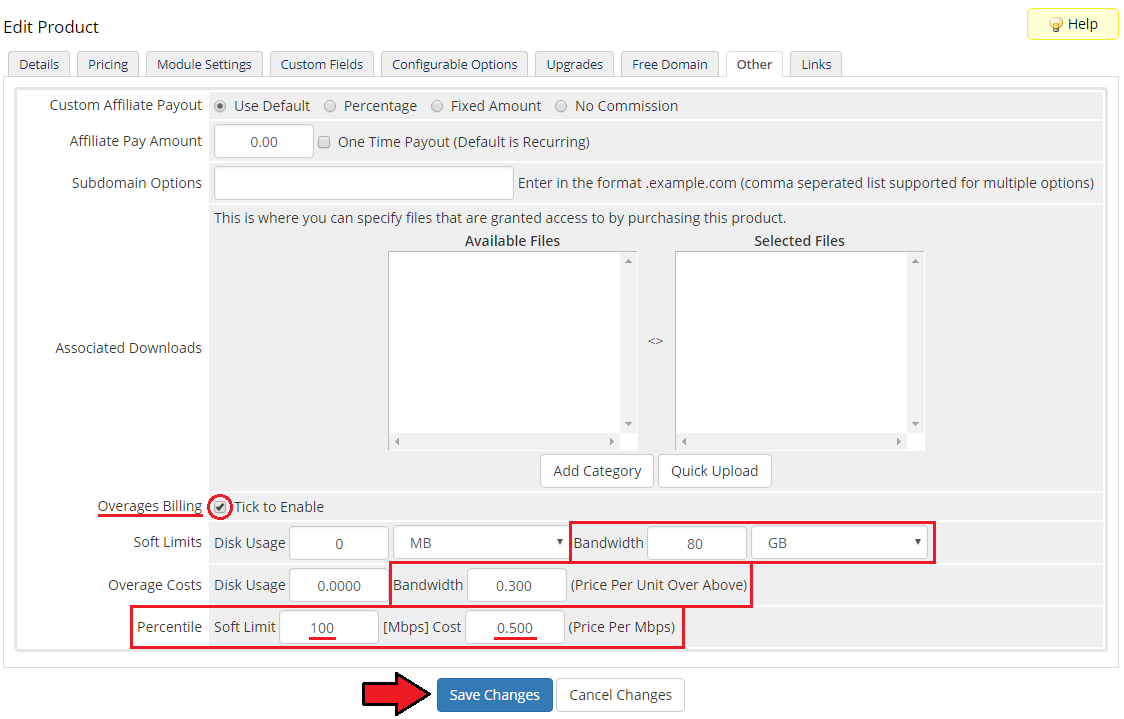The image size is (1124, 719).
Task: Click Selected Files scroll down arrow
Action: (x=915, y=424)
